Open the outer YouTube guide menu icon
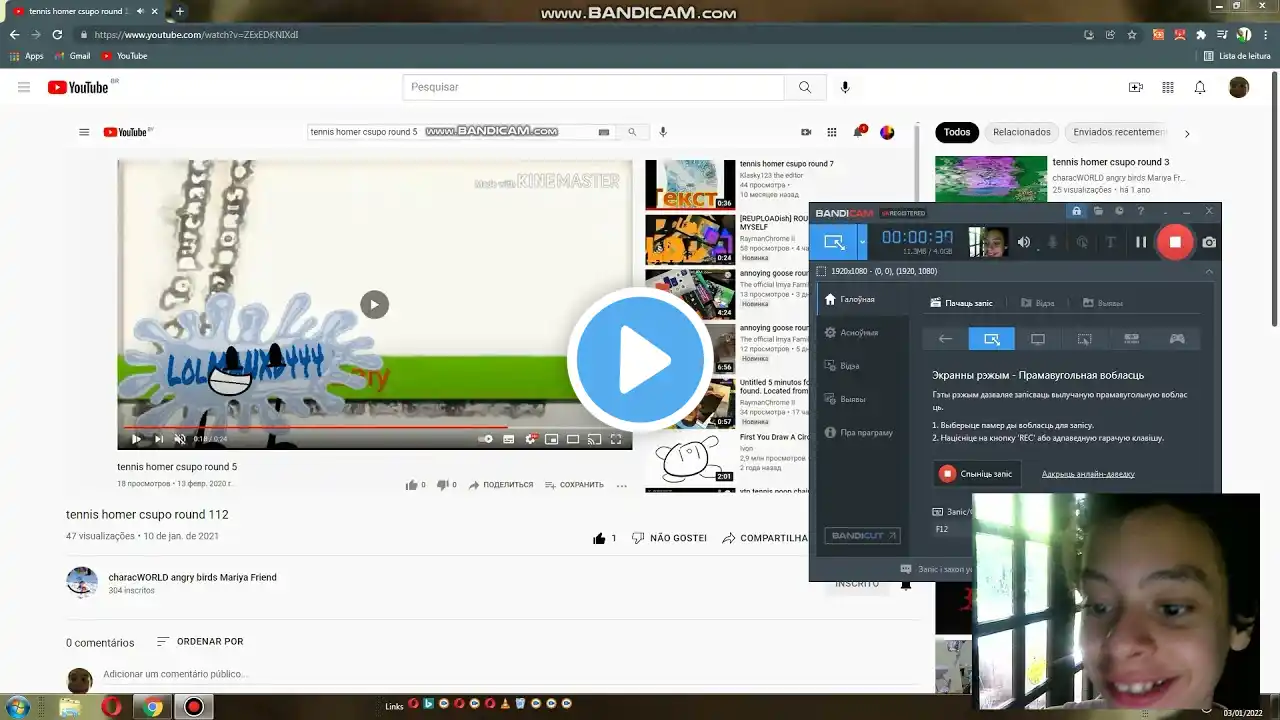The height and width of the screenshot is (720, 1280). 24,87
